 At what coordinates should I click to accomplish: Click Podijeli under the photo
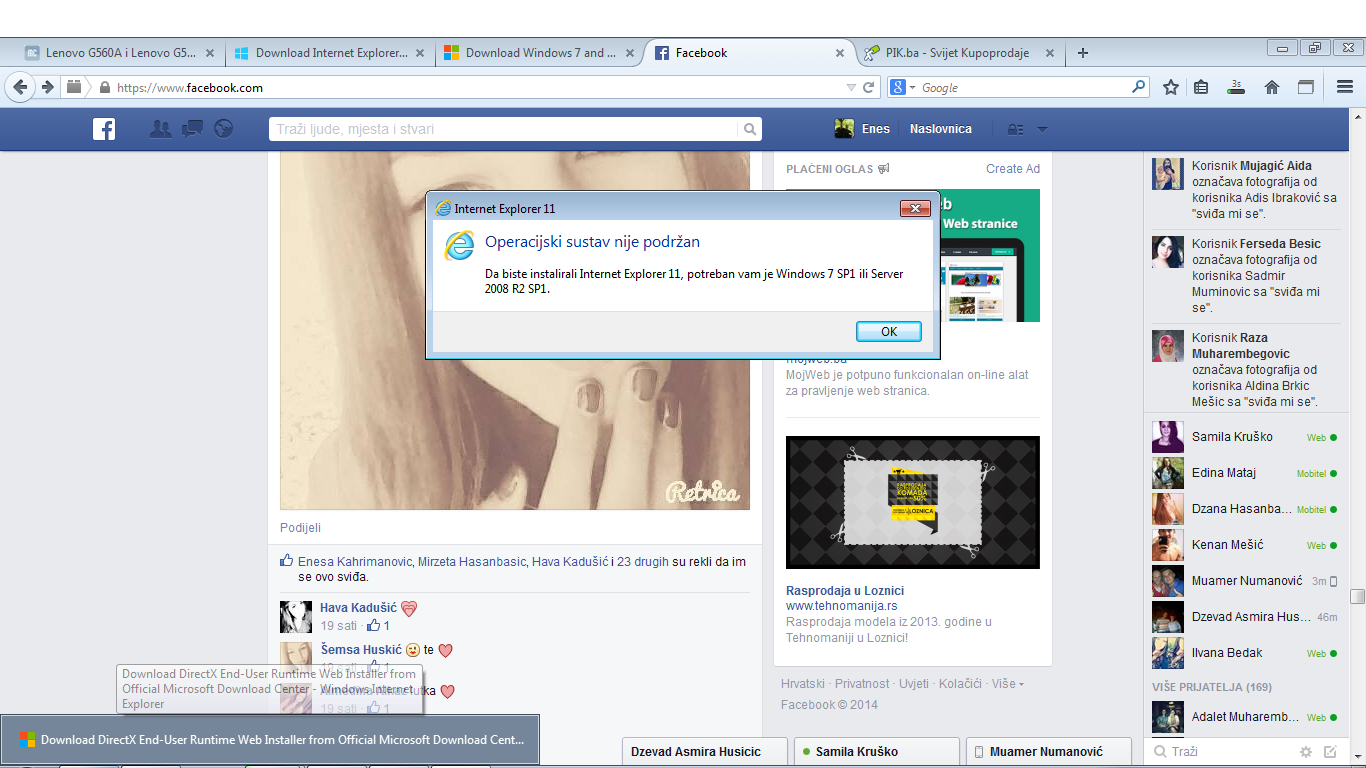coord(301,528)
